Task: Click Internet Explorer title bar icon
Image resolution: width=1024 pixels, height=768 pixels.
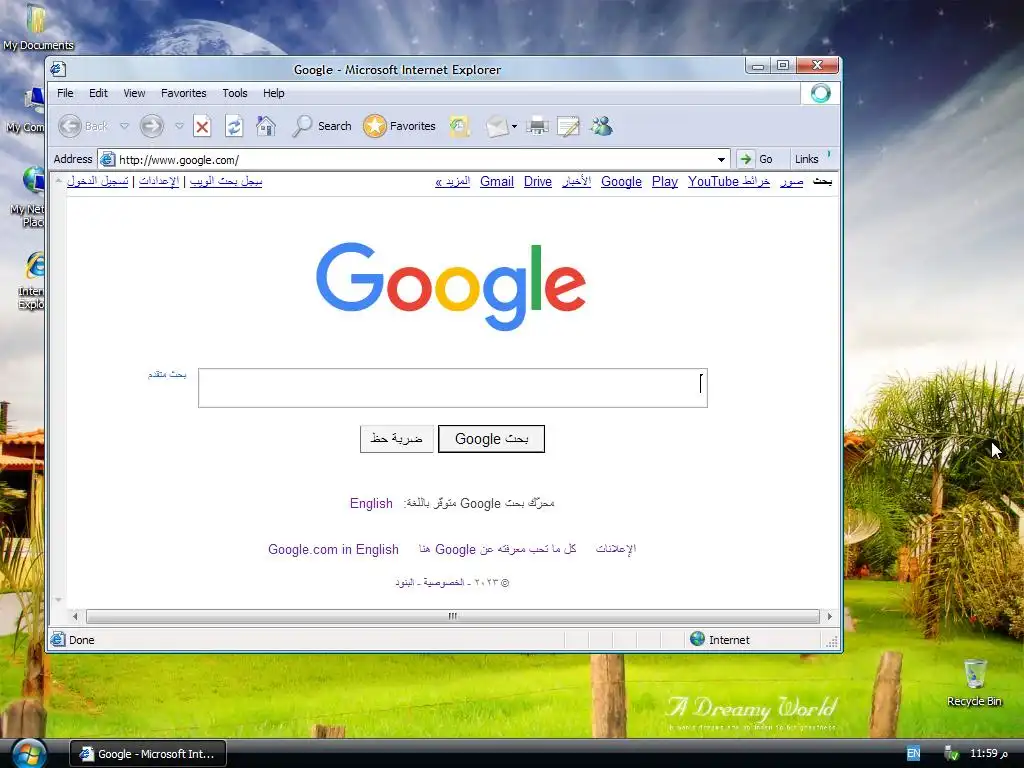Action: (x=58, y=69)
